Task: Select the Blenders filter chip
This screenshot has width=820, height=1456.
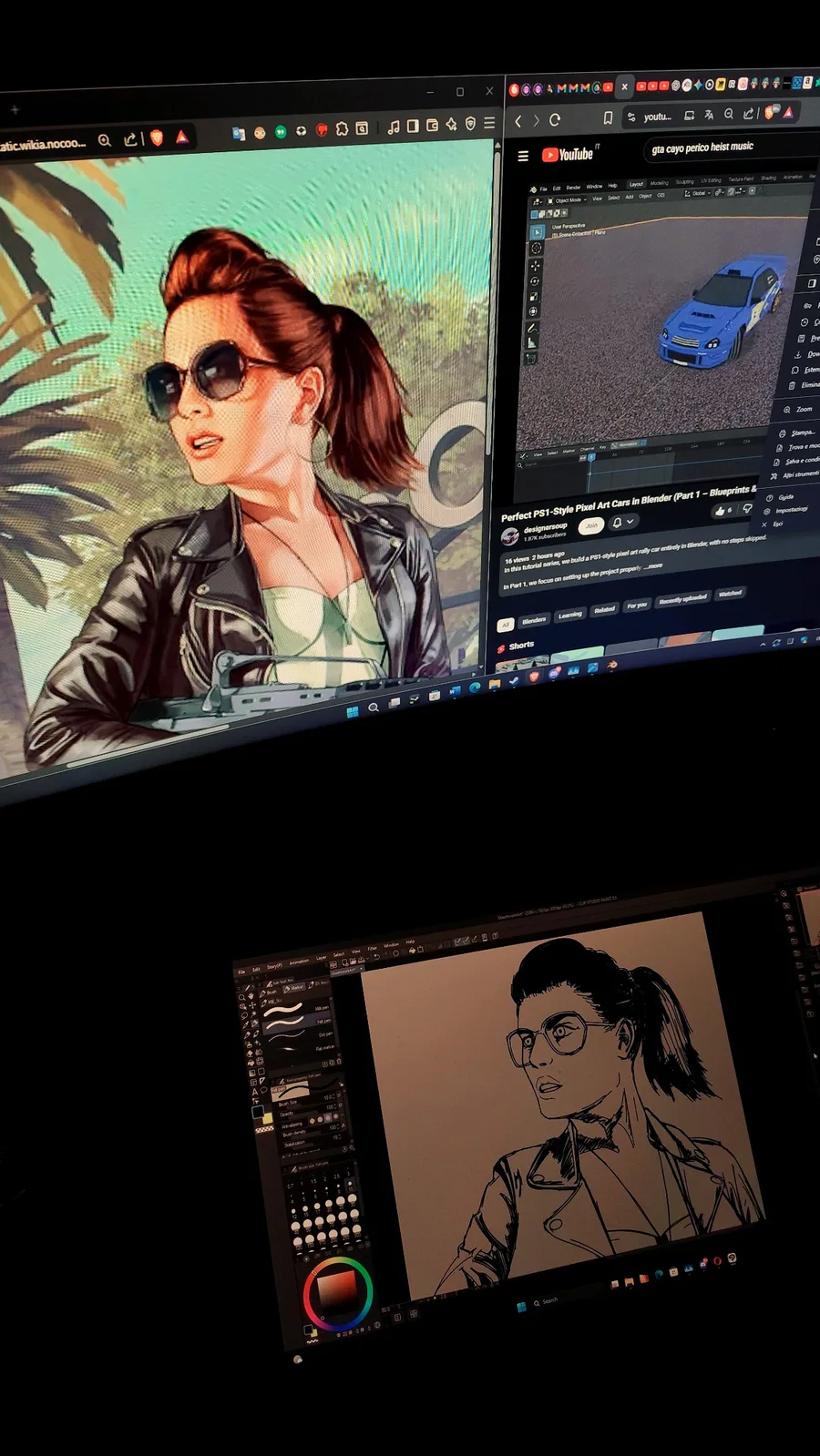Action: (x=534, y=620)
